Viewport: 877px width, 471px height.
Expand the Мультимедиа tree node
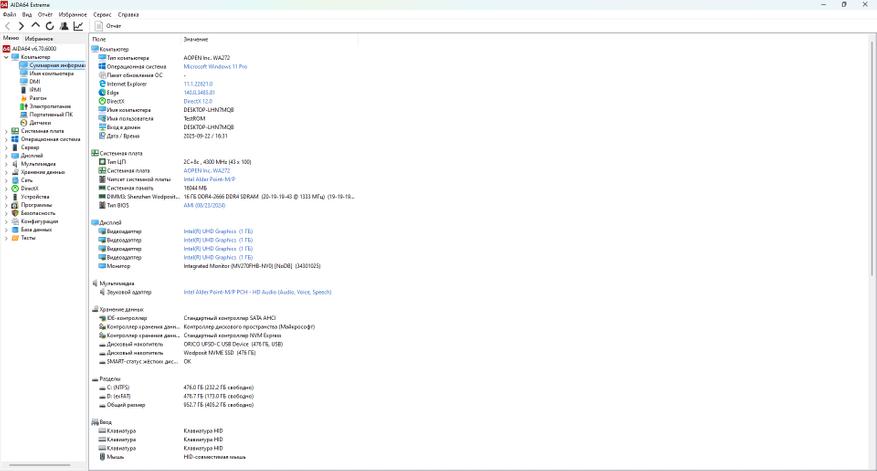(6, 164)
